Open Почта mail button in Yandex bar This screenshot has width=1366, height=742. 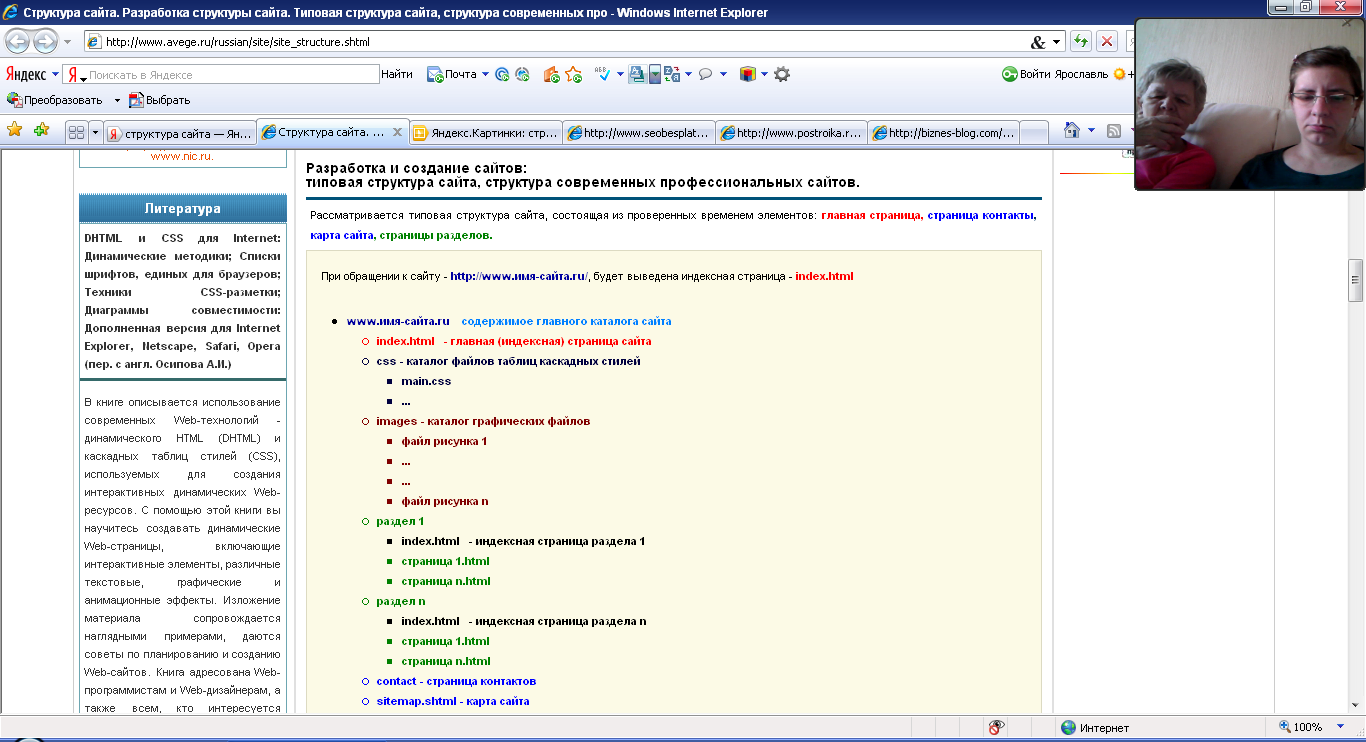[x=452, y=74]
